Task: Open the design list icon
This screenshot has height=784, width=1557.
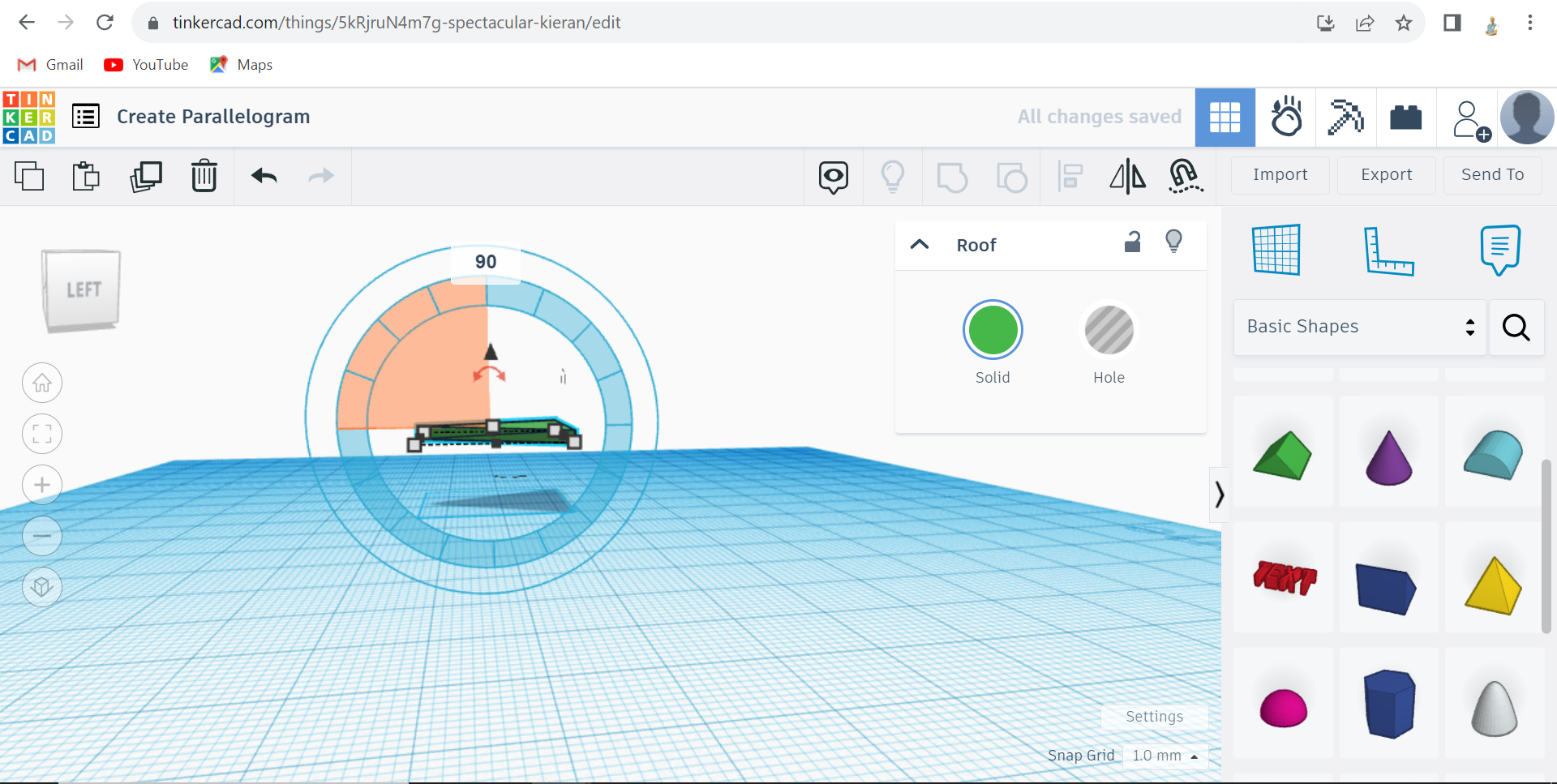Action: [86, 117]
